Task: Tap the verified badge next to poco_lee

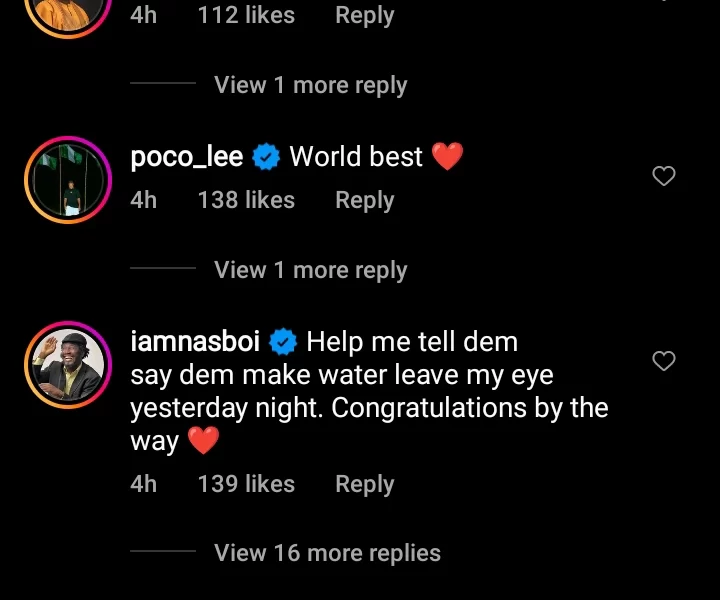Action: coord(266,157)
